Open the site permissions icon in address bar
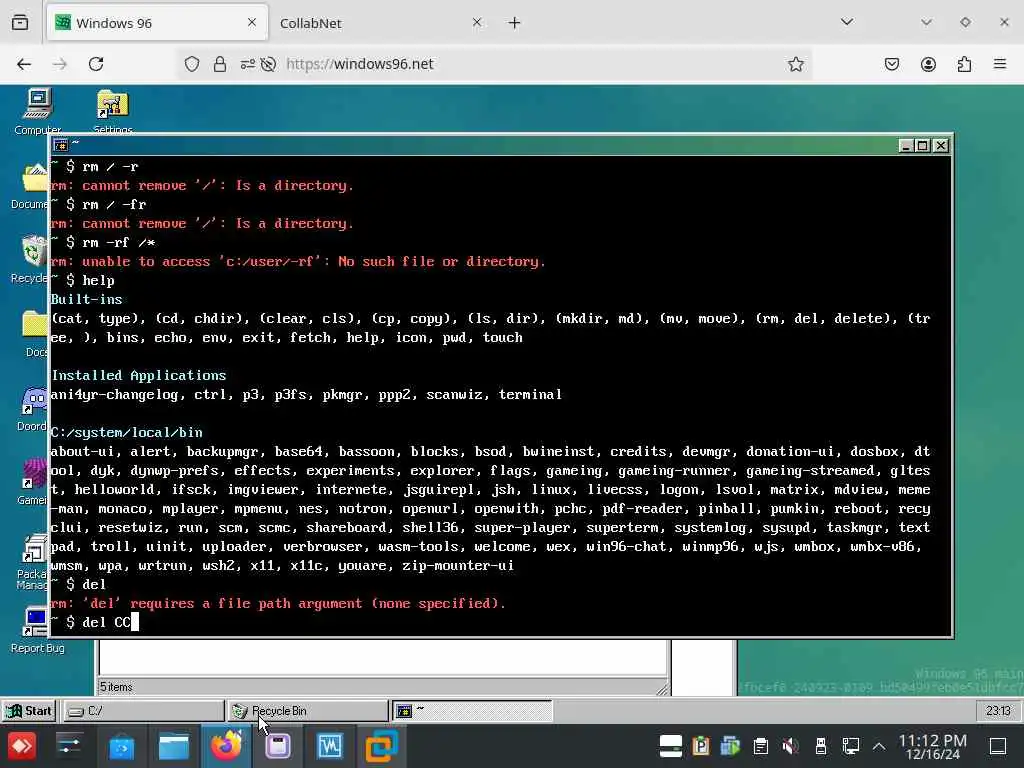Image resolution: width=1024 pixels, height=768 pixels. 248,64
